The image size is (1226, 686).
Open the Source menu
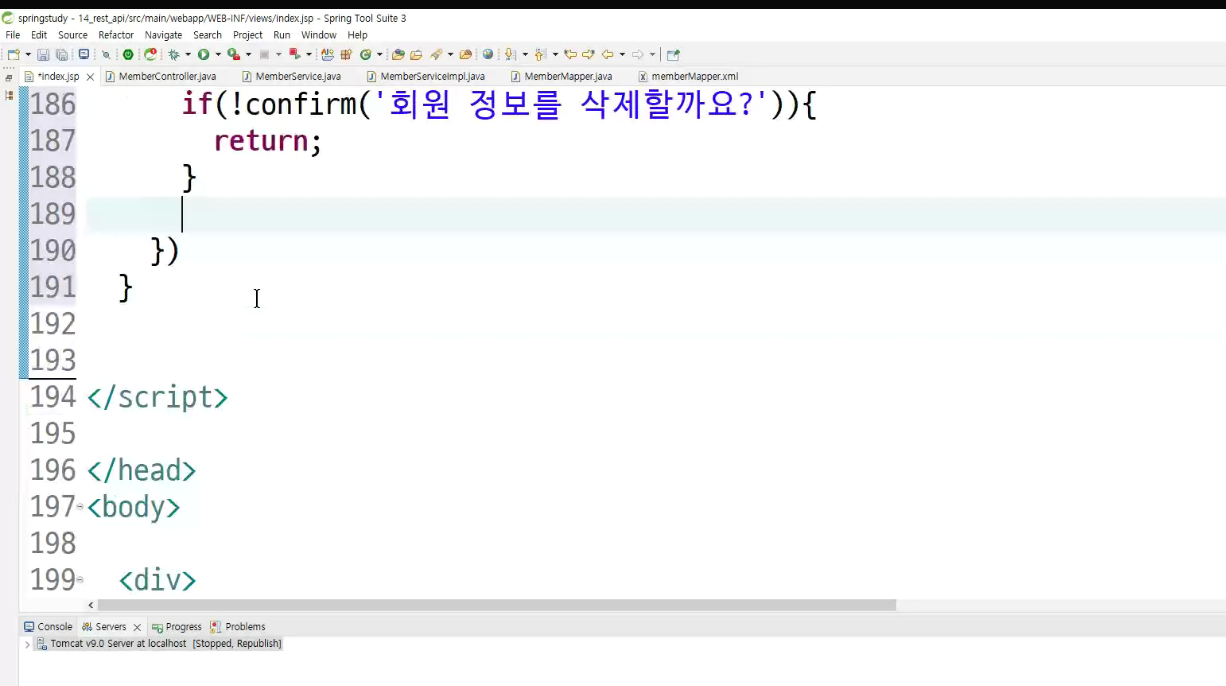(x=73, y=35)
